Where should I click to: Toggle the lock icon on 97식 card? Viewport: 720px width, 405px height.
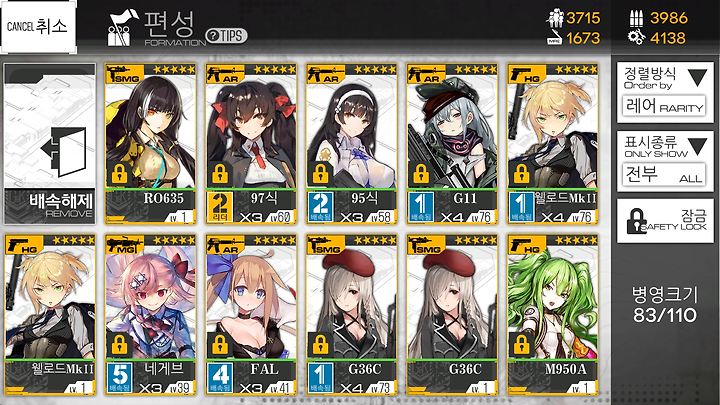click(220, 174)
